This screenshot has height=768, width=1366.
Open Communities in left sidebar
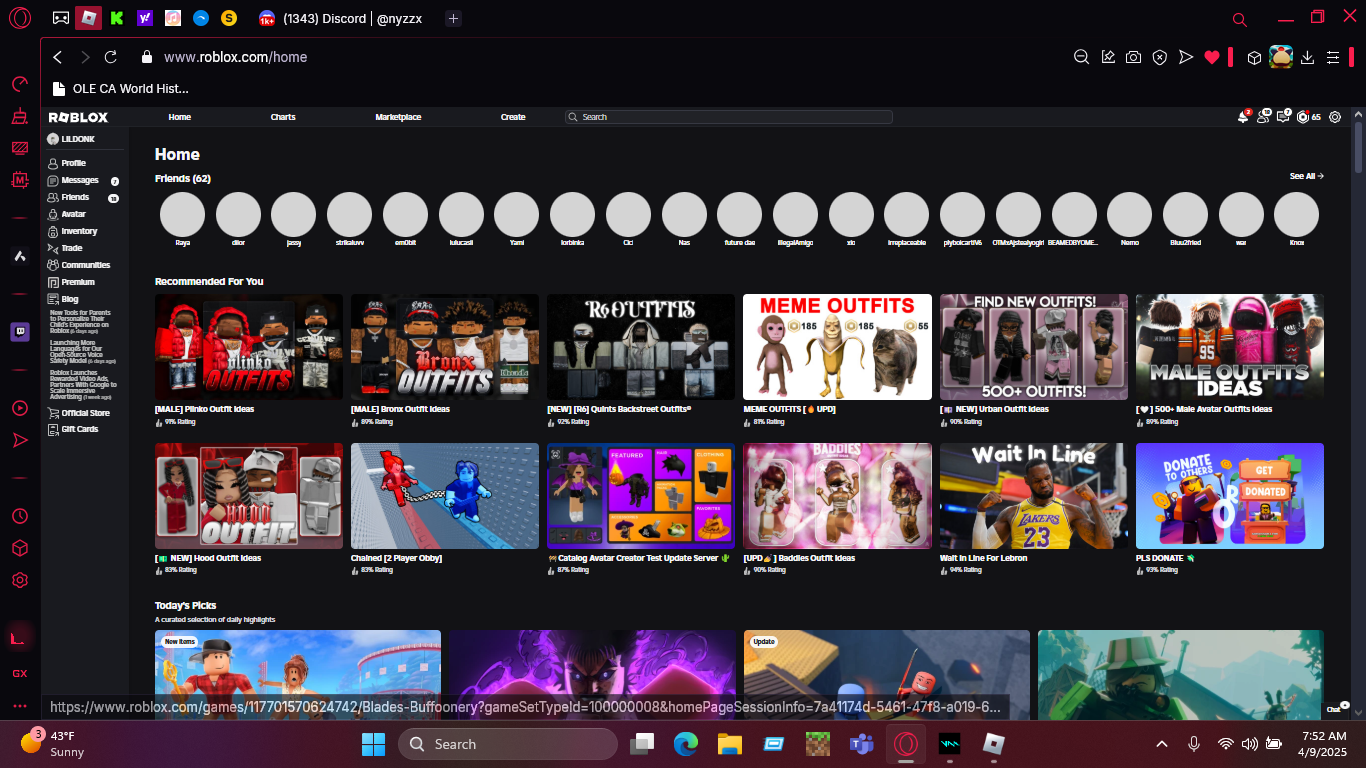click(x=85, y=265)
